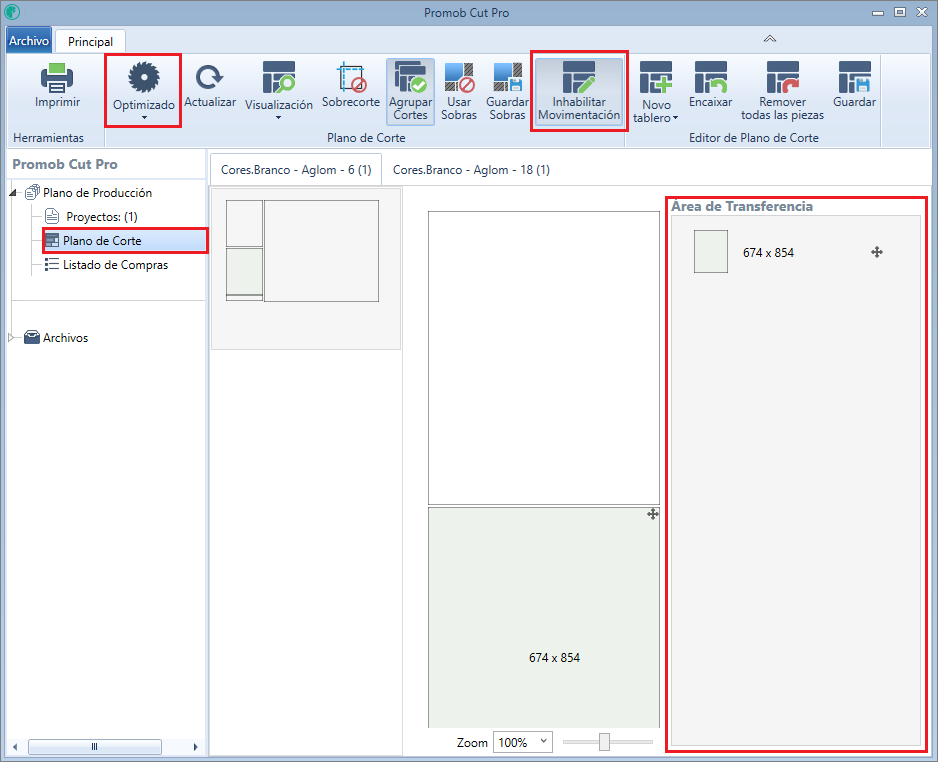The height and width of the screenshot is (762, 938).
Task: Collapse the Plano de Producción tree node
Action: tap(13, 193)
